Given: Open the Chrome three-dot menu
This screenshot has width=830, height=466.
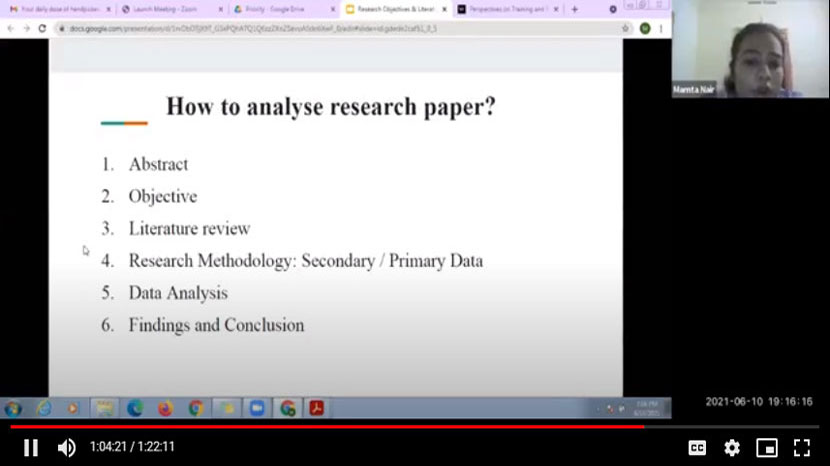Looking at the screenshot, I should pyautogui.click(x=661, y=29).
